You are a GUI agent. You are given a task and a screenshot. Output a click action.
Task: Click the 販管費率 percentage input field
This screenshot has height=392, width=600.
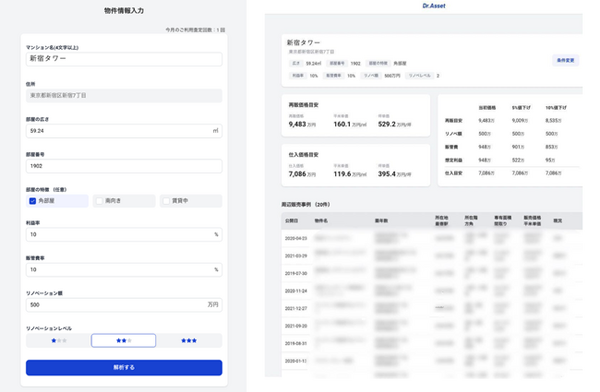coord(124,270)
